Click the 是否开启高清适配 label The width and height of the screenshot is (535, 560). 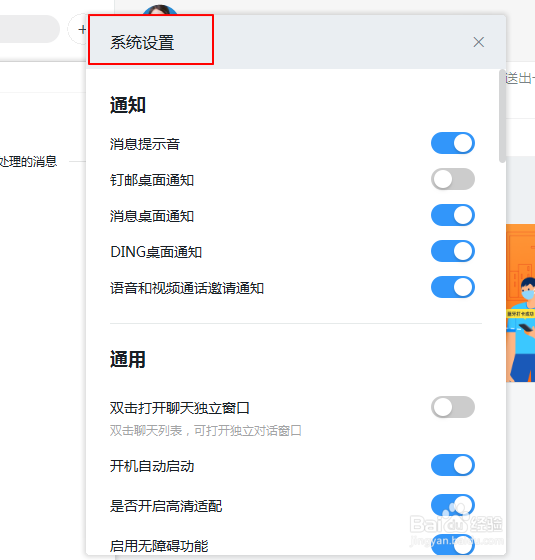point(166,506)
